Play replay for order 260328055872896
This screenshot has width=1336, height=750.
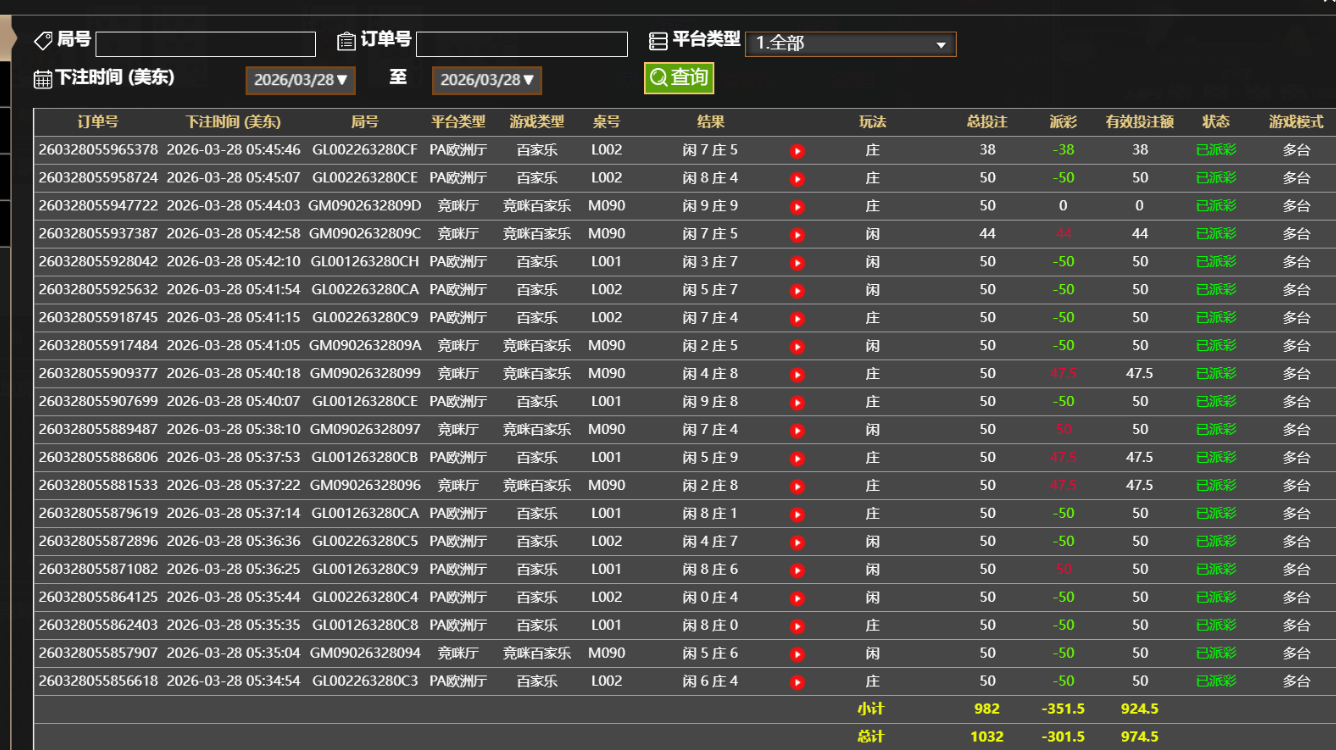click(797, 543)
